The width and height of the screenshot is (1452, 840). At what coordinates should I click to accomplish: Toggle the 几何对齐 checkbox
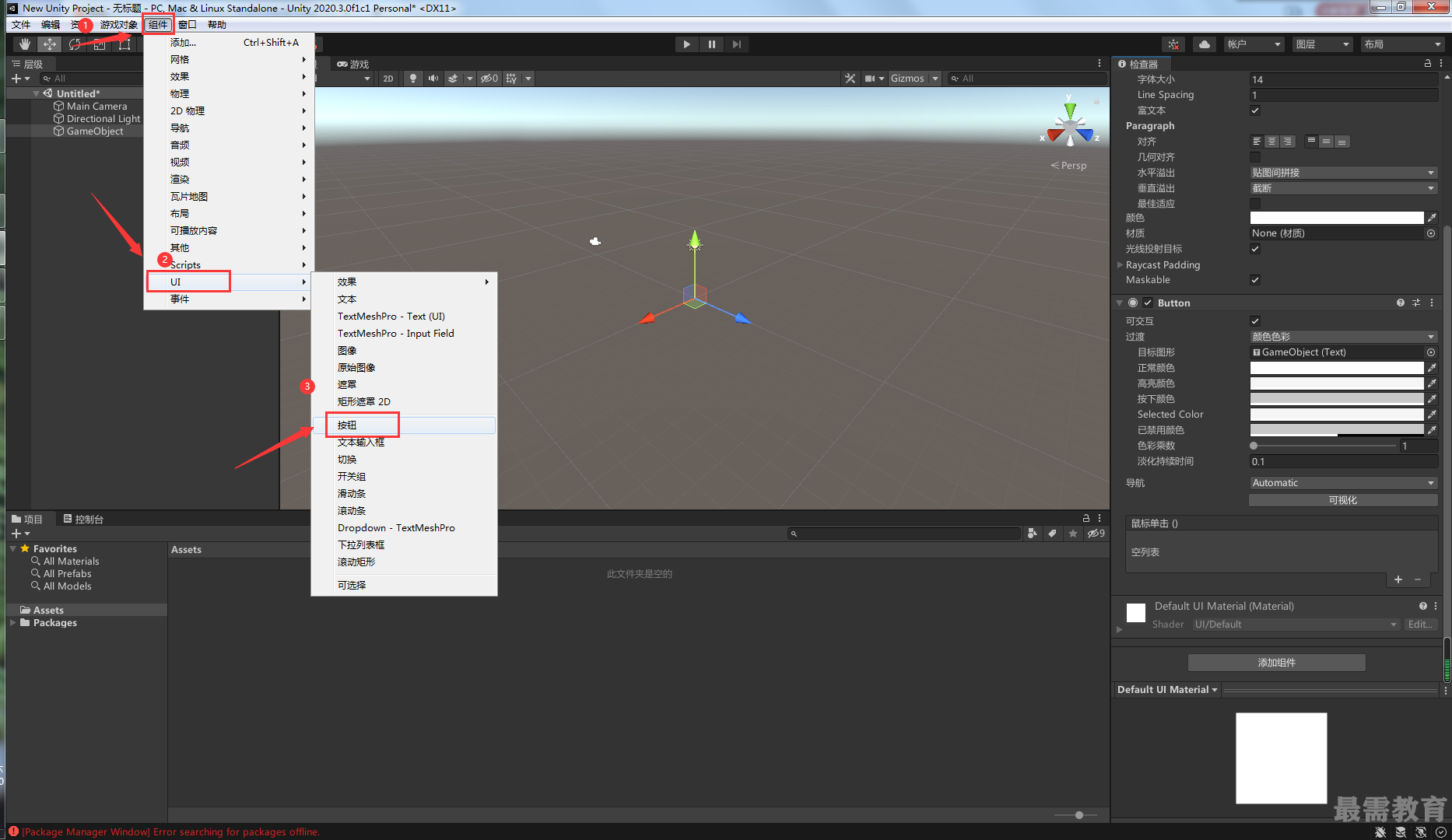(1255, 157)
